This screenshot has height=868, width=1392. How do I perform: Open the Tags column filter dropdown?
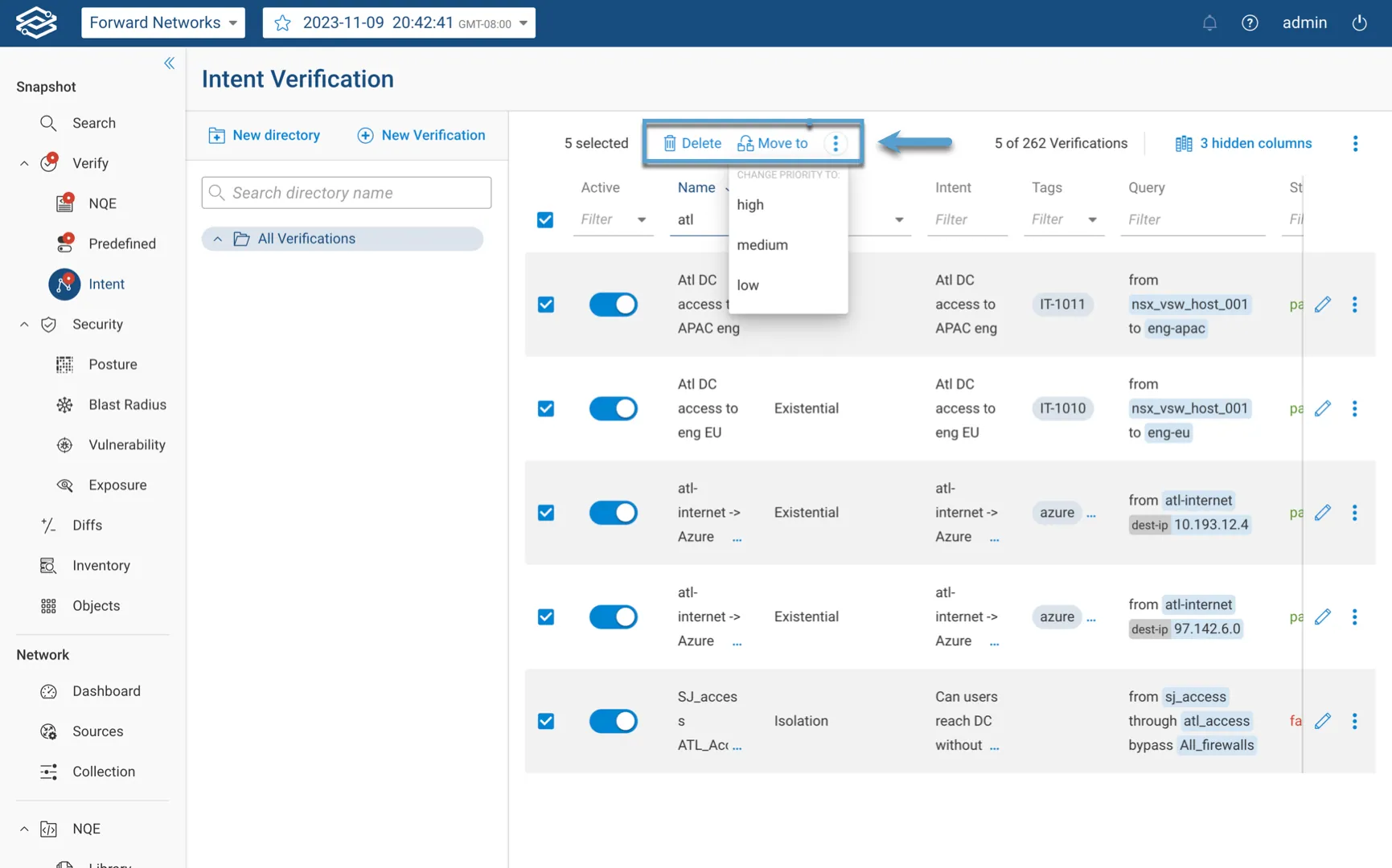(1092, 219)
